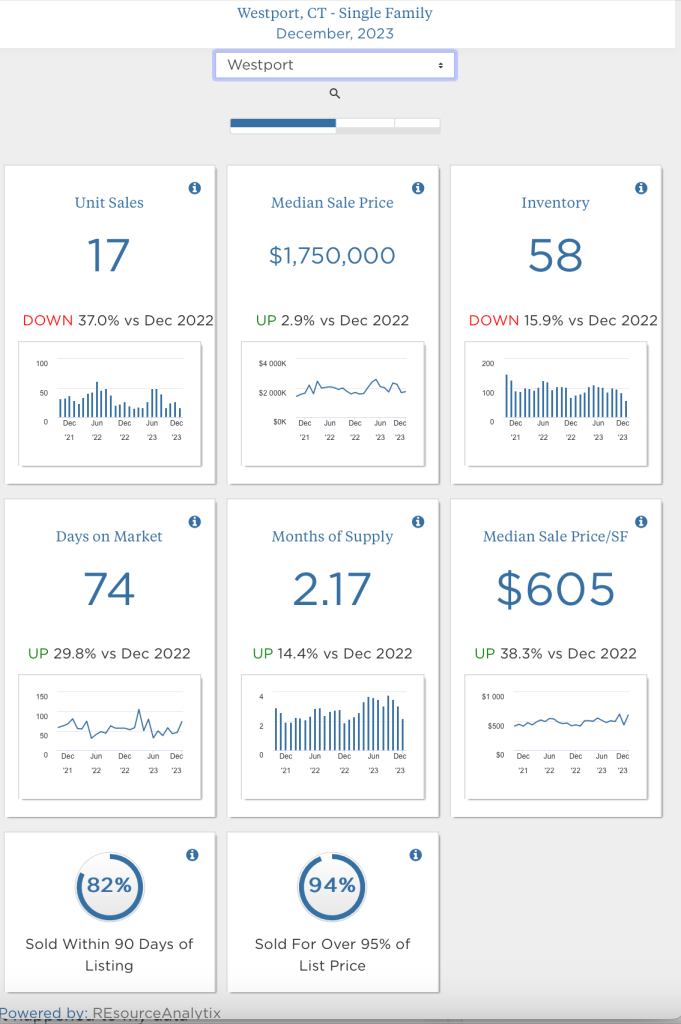
Task: Select the middle segment of the tab bar
Action: coord(365,124)
